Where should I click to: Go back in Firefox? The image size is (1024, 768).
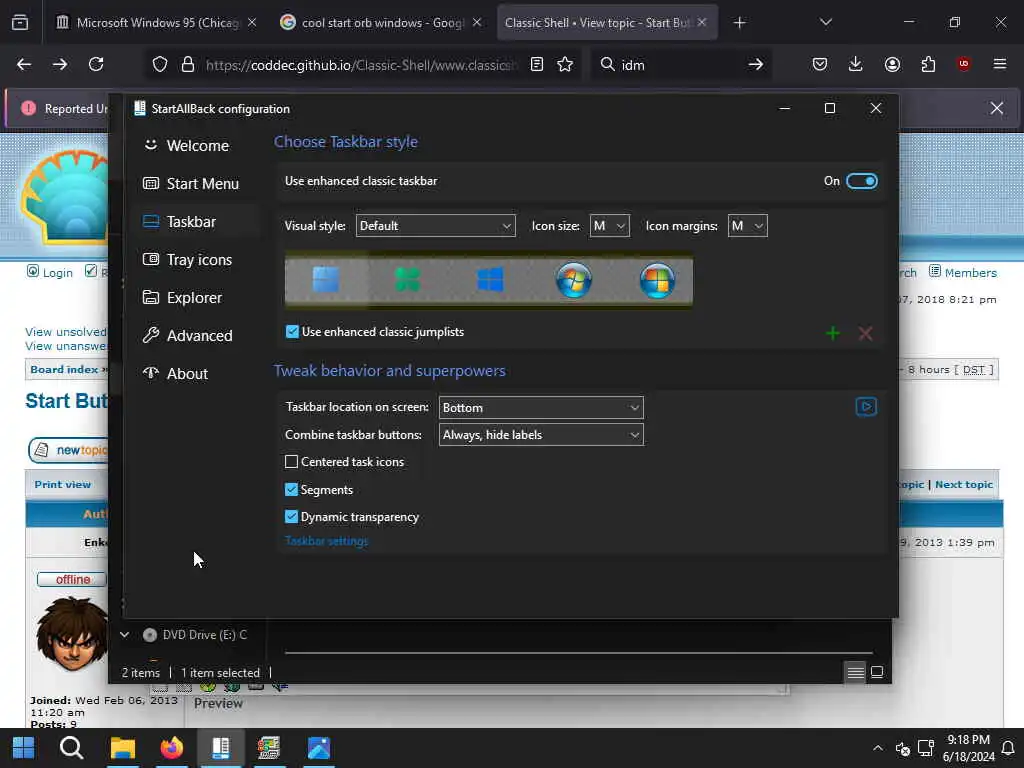point(24,64)
